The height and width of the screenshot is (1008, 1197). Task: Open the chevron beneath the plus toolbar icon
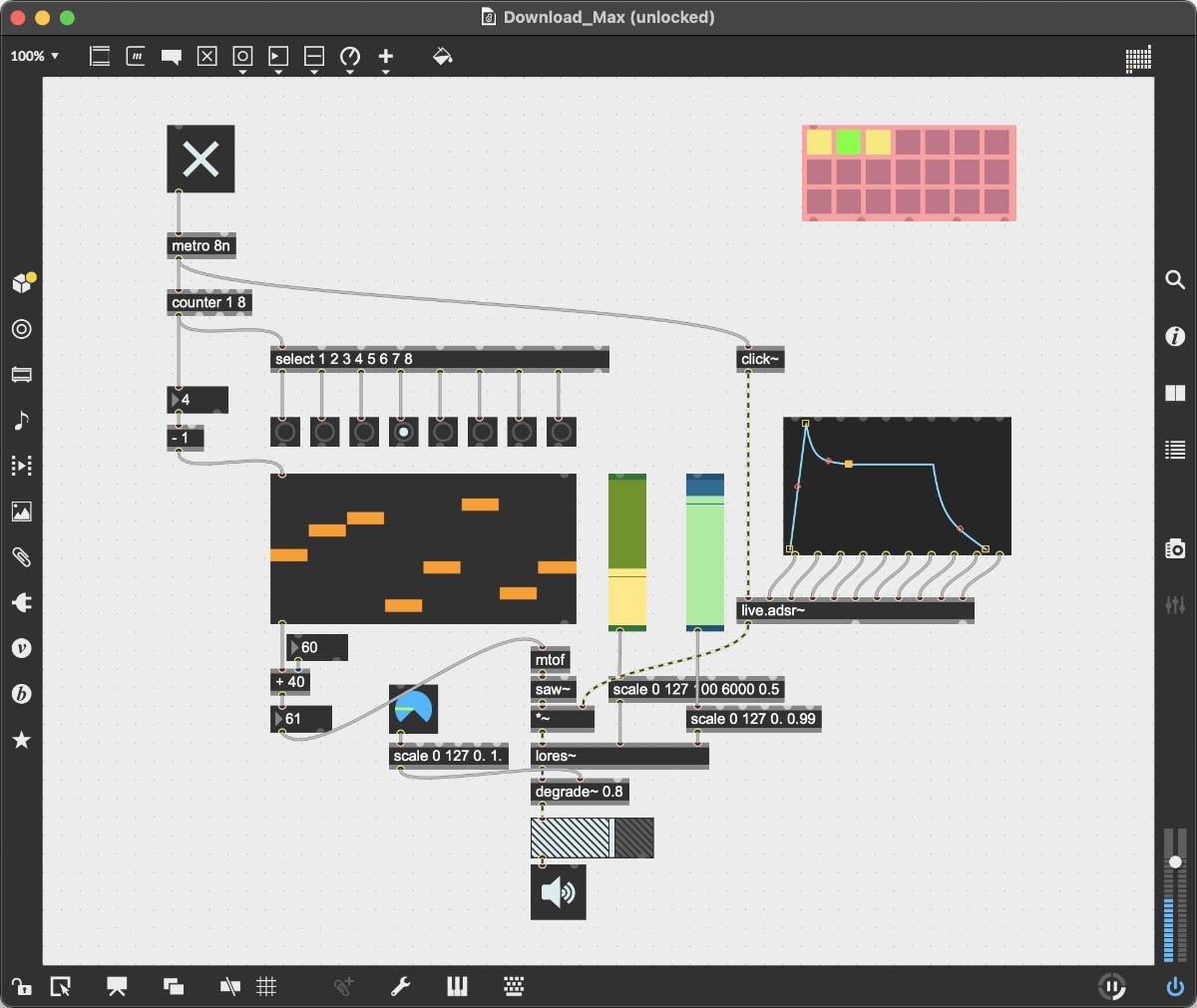click(x=386, y=73)
